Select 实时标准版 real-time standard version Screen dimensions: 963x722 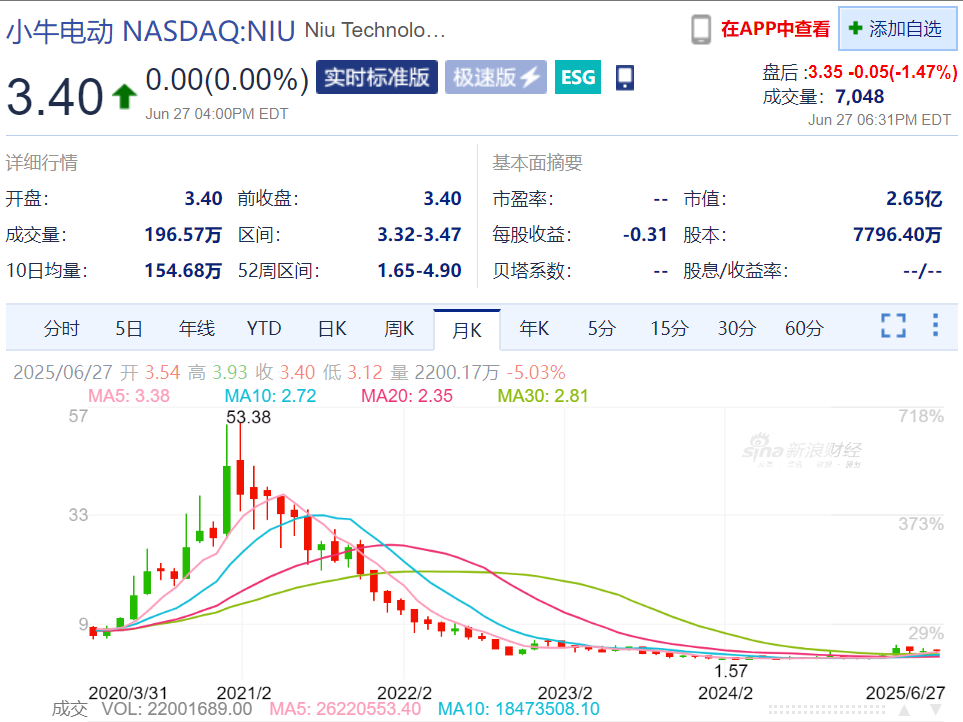click(376, 77)
